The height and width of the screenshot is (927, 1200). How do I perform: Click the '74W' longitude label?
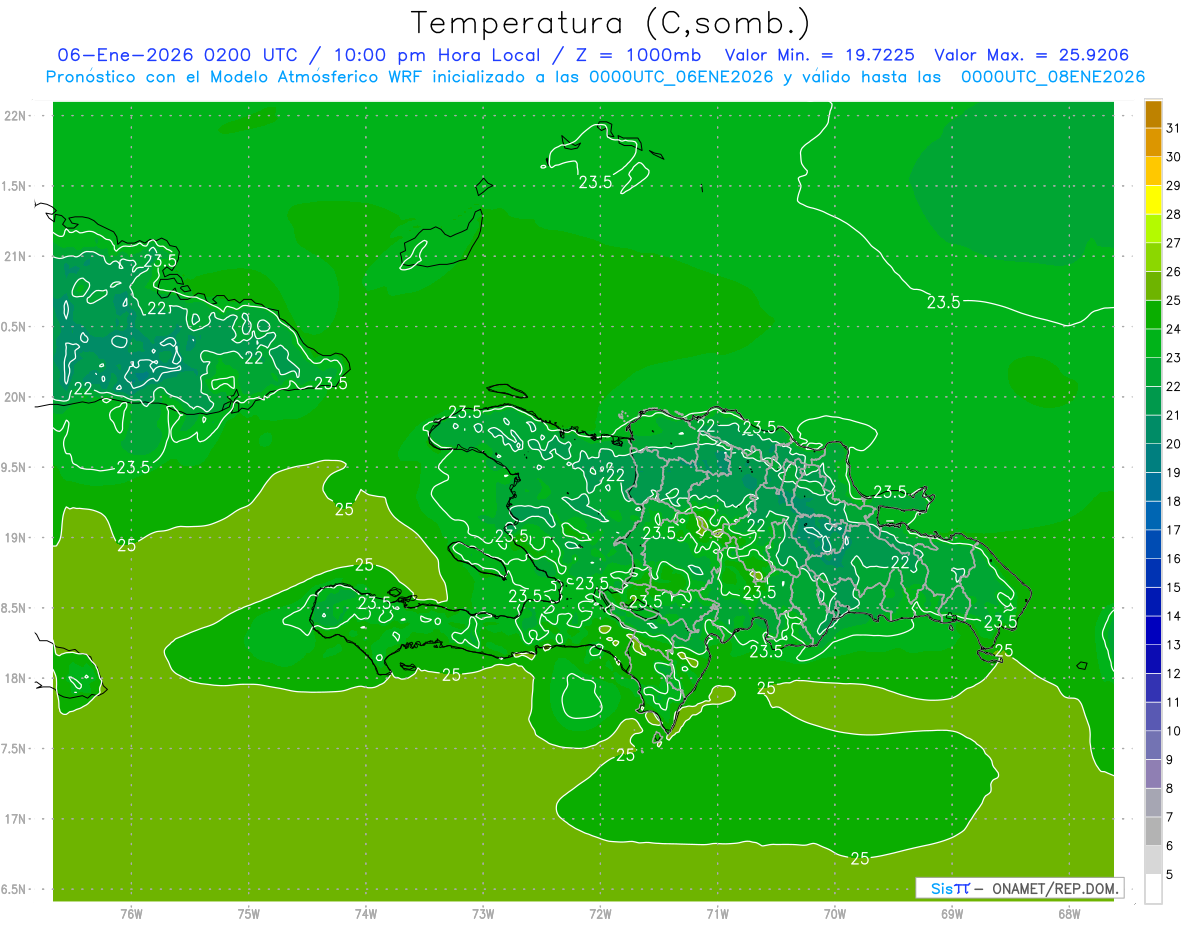point(366,914)
